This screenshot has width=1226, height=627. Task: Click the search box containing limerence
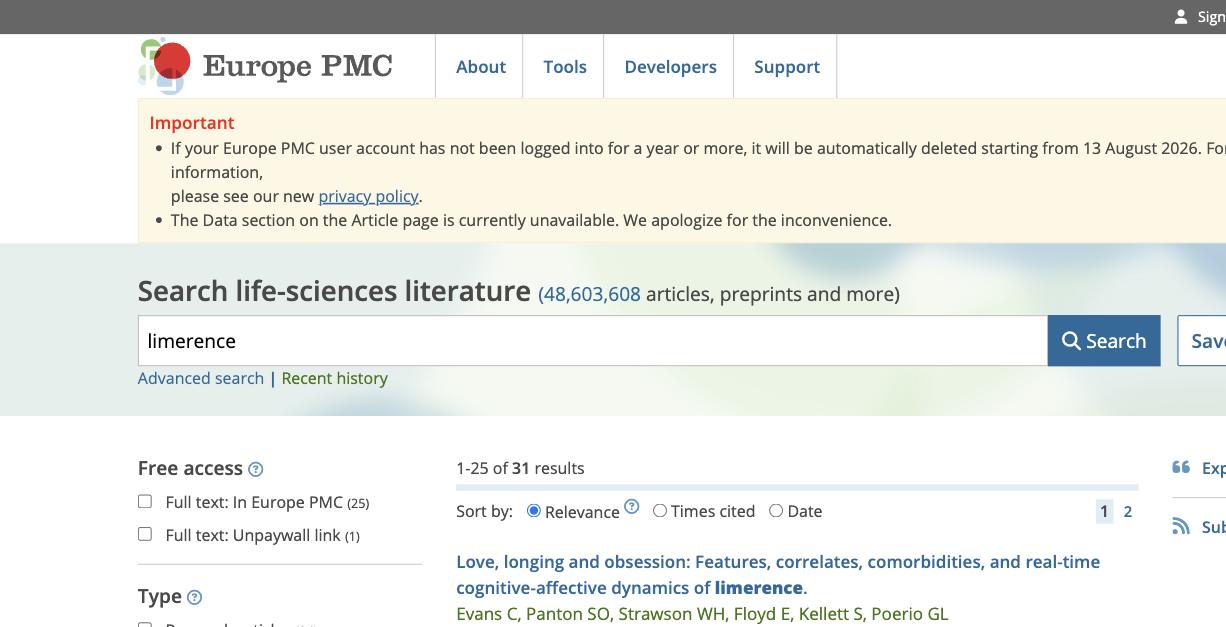pyautogui.click(x=593, y=341)
